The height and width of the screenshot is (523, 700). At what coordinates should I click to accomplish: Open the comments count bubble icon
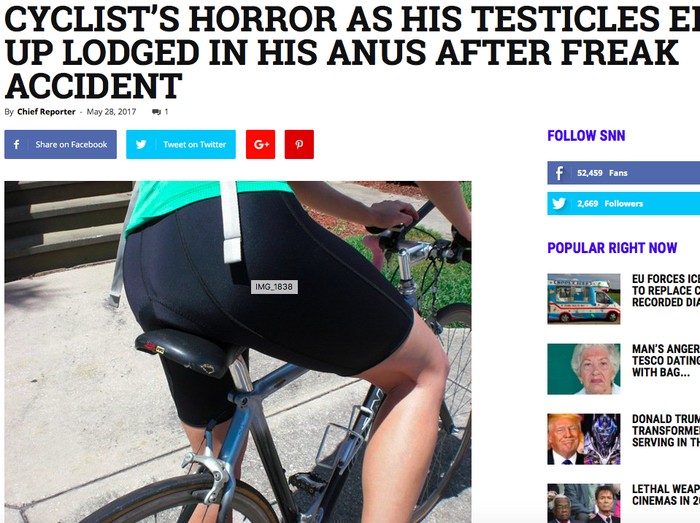click(156, 112)
